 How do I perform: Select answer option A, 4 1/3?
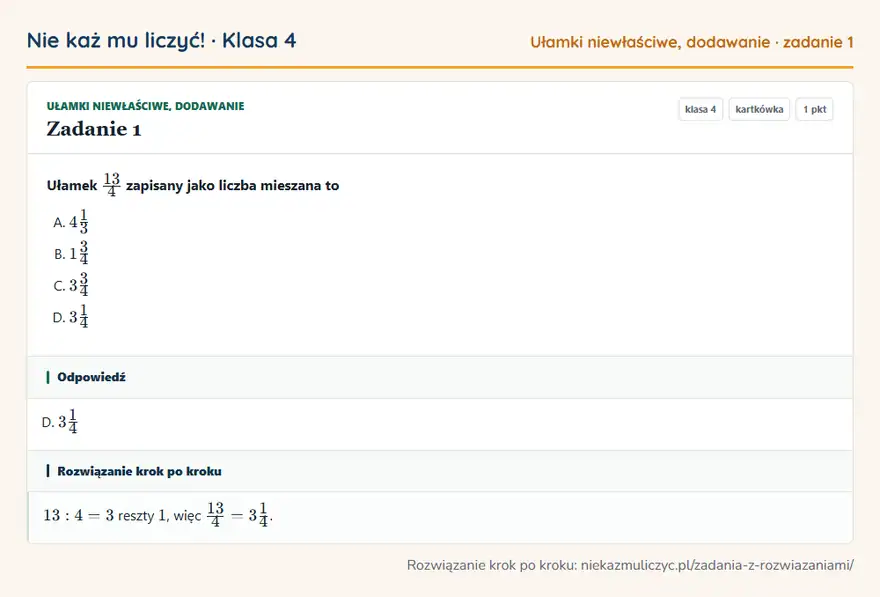(x=71, y=222)
